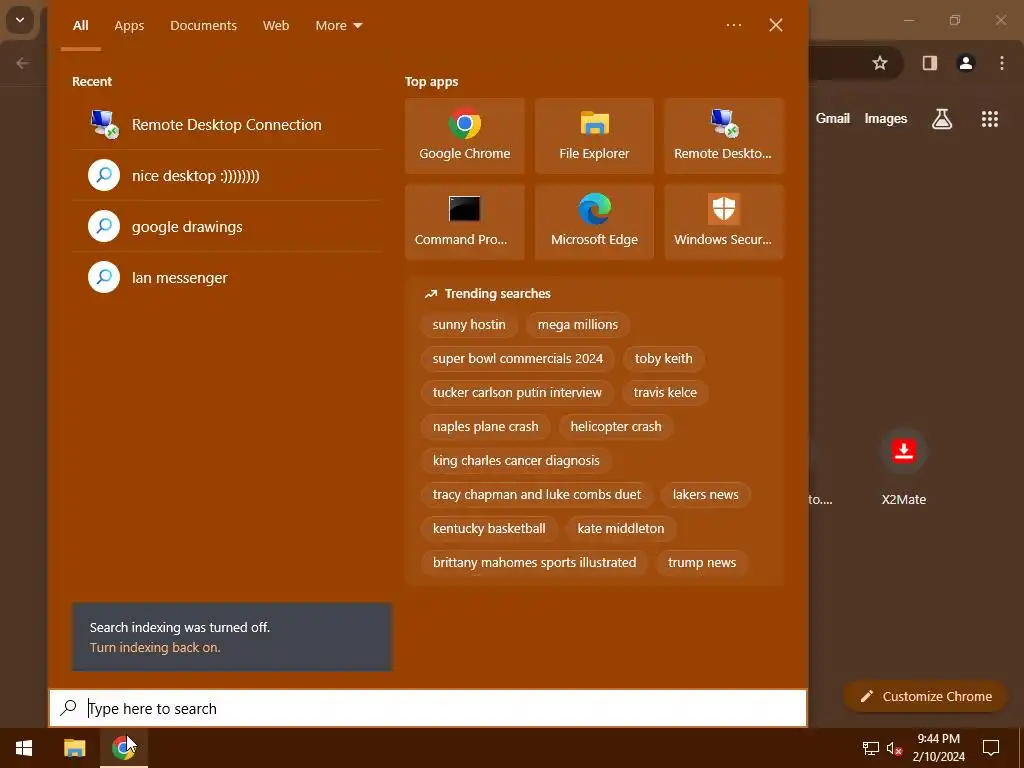Switch to the Web tab
The image size is (1024, 768).
276,25
